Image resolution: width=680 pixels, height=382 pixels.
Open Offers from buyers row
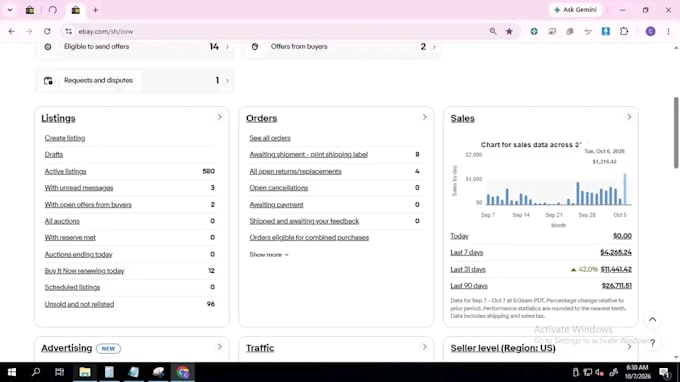click(341, 47)
